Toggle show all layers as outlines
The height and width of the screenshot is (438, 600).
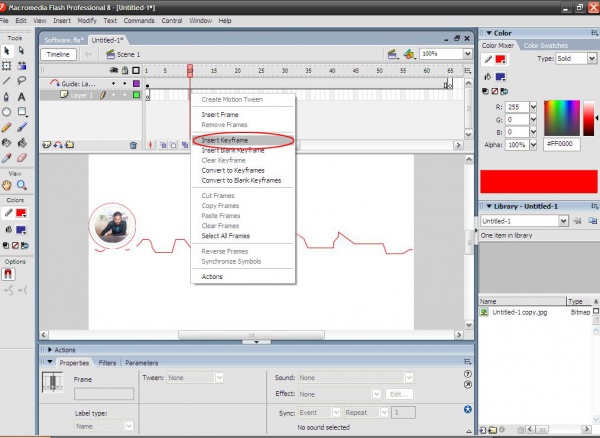136,70
